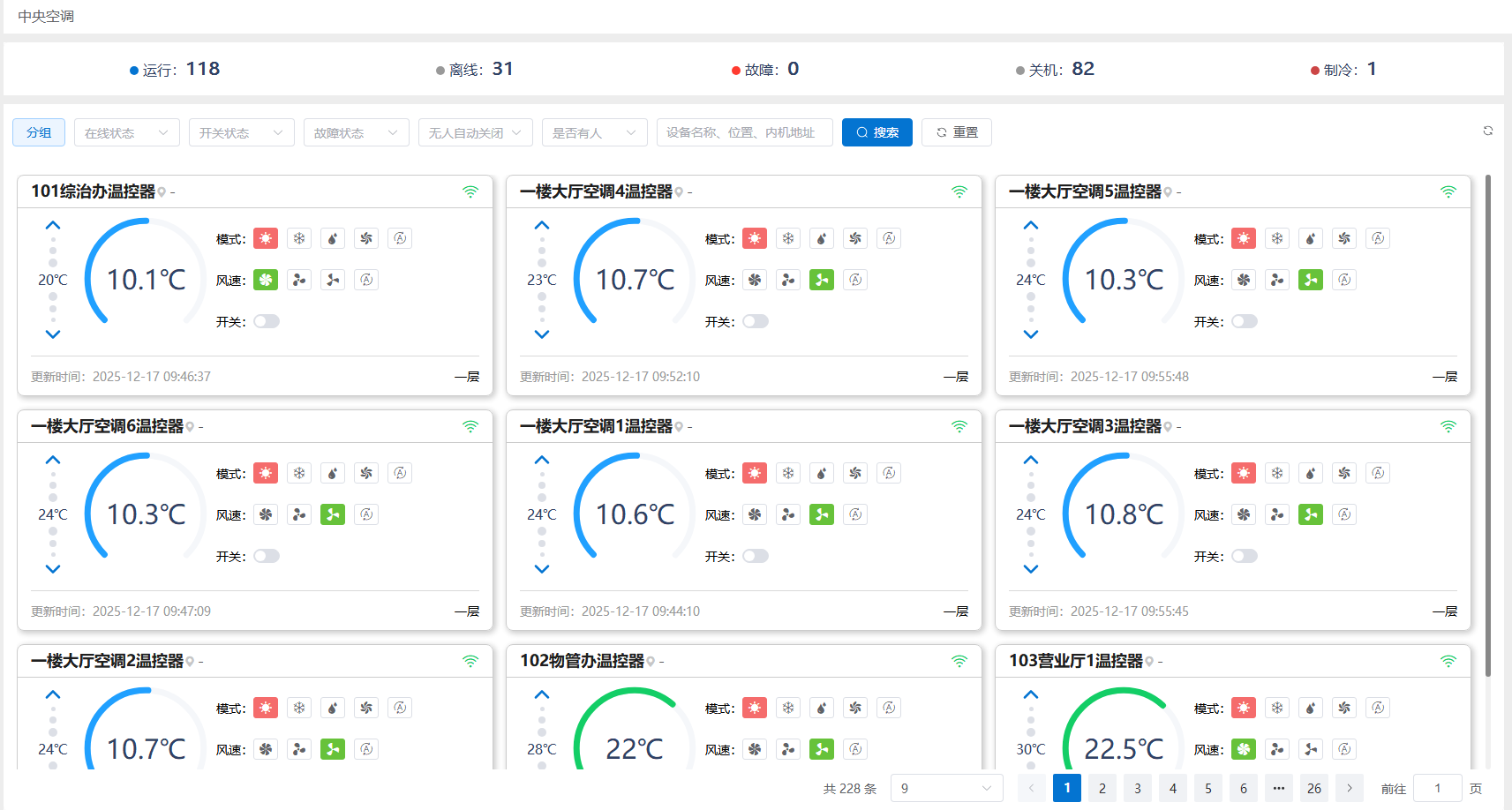This screenshot has height=810, width=1512.
Task: Enable power switch for 一楼大厅空调5温控器
Action: [1245, 321]
